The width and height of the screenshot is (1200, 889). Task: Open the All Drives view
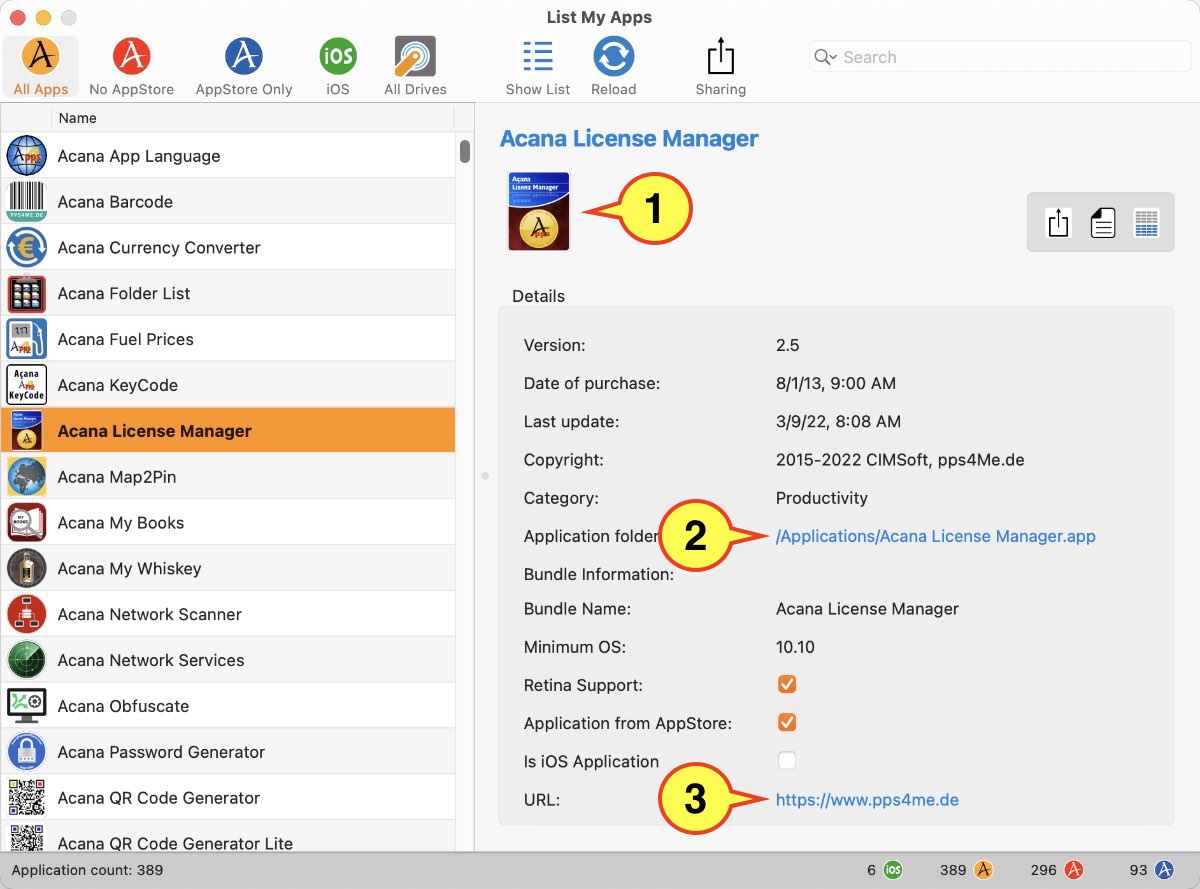(415, 66)
